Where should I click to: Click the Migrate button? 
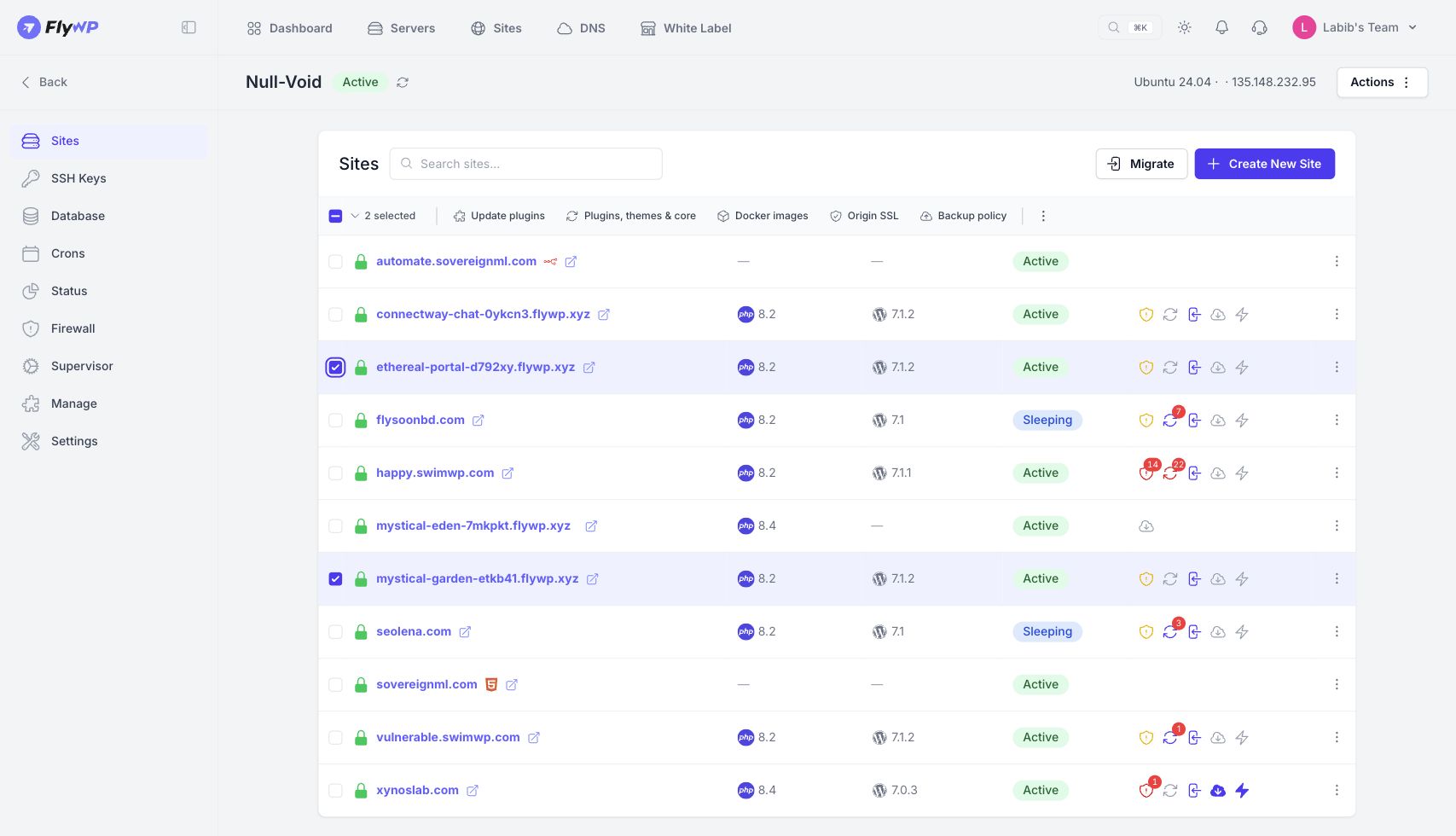point(1141,164)
